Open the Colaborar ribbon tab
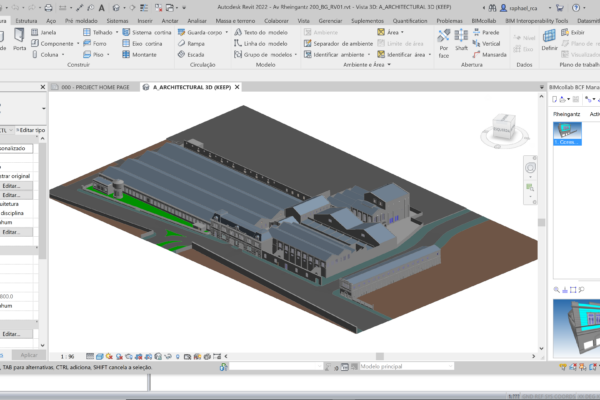The image size is (600, 400). coord(276,21)
